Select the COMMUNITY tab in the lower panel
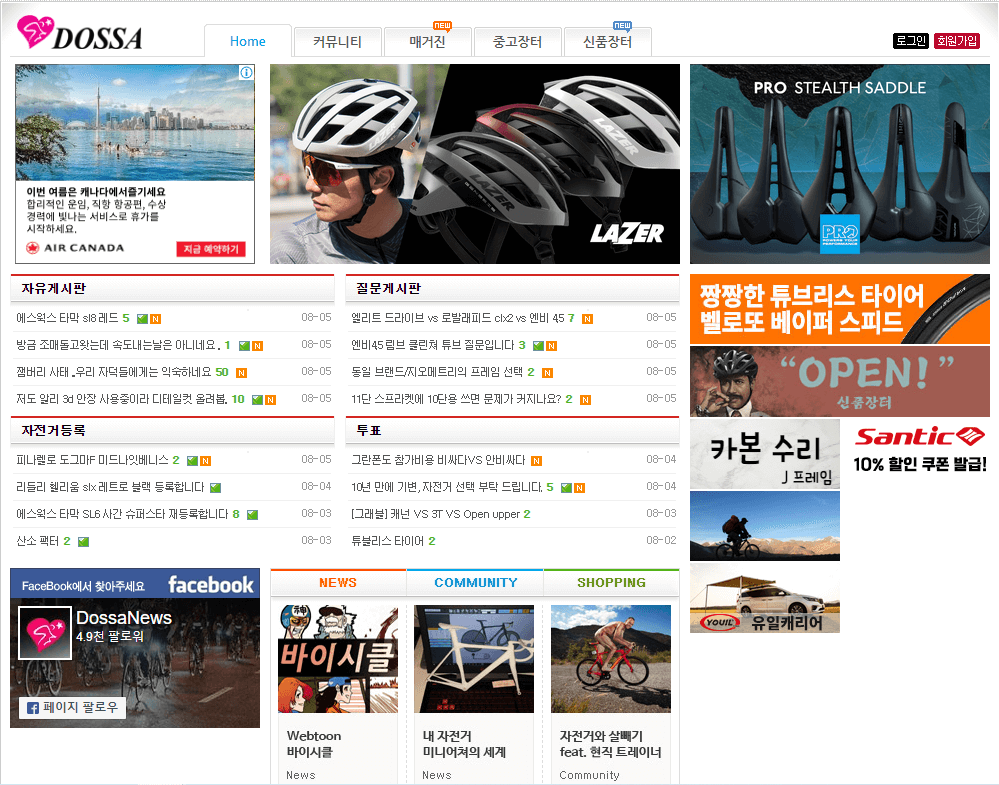This screenshot has height=785, width=999. pos(474,582)
